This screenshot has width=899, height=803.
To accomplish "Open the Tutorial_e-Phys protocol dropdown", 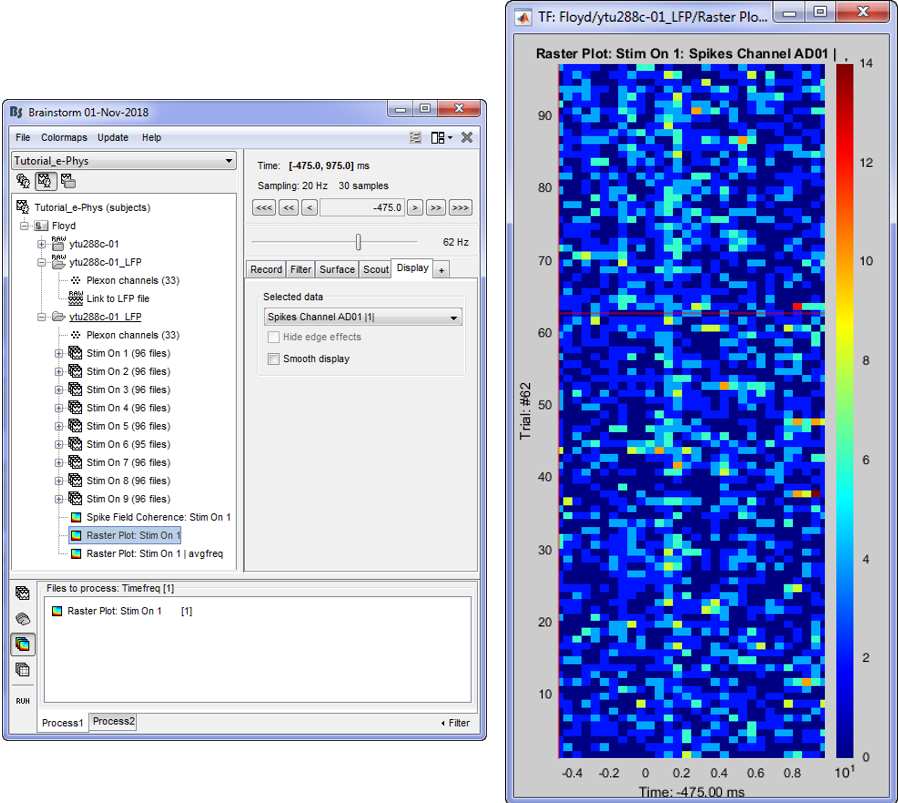I will click(x=124, y=161).
